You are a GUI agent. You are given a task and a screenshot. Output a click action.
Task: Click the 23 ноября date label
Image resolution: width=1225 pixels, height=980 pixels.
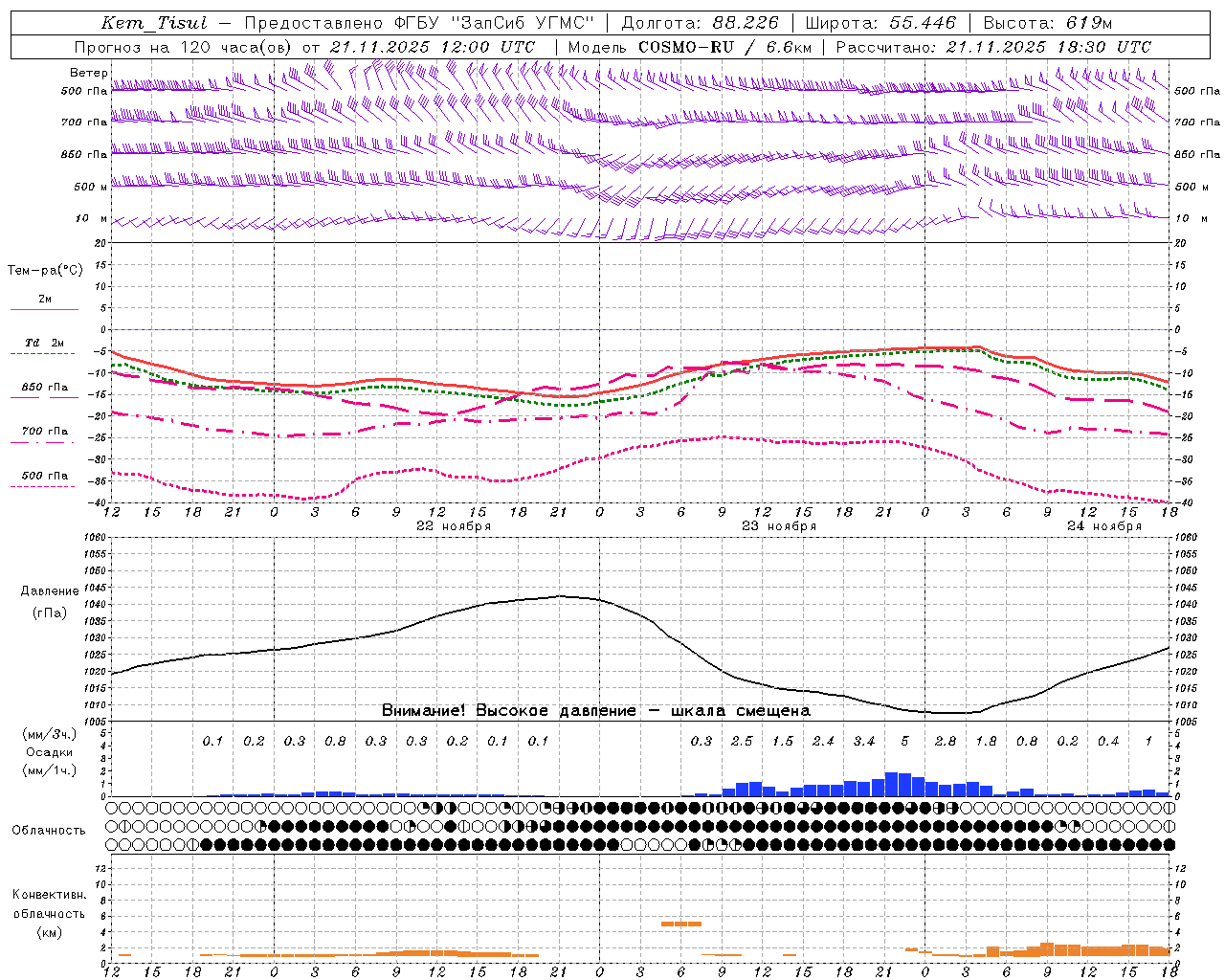click(779, 526)
